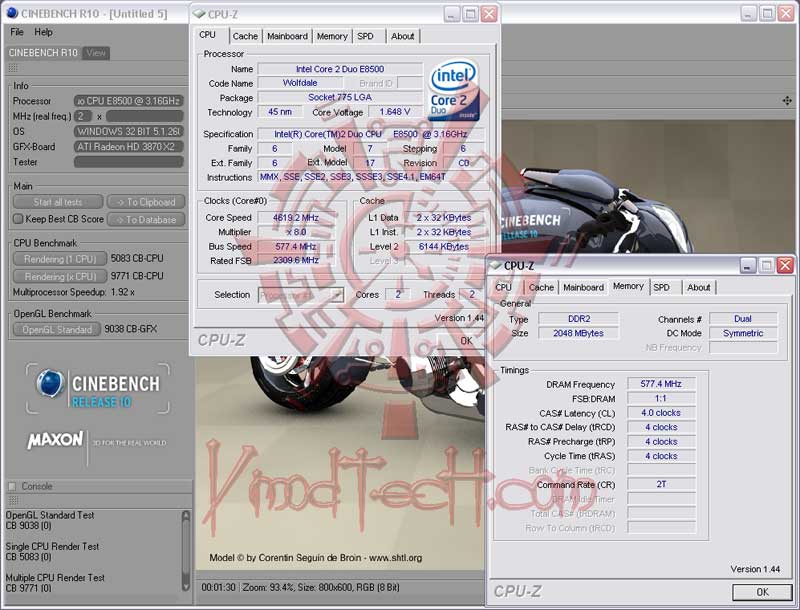
Task: Minimize the CPU-Z Memory window
Action: pyautogui.click(x=748, y=265)
